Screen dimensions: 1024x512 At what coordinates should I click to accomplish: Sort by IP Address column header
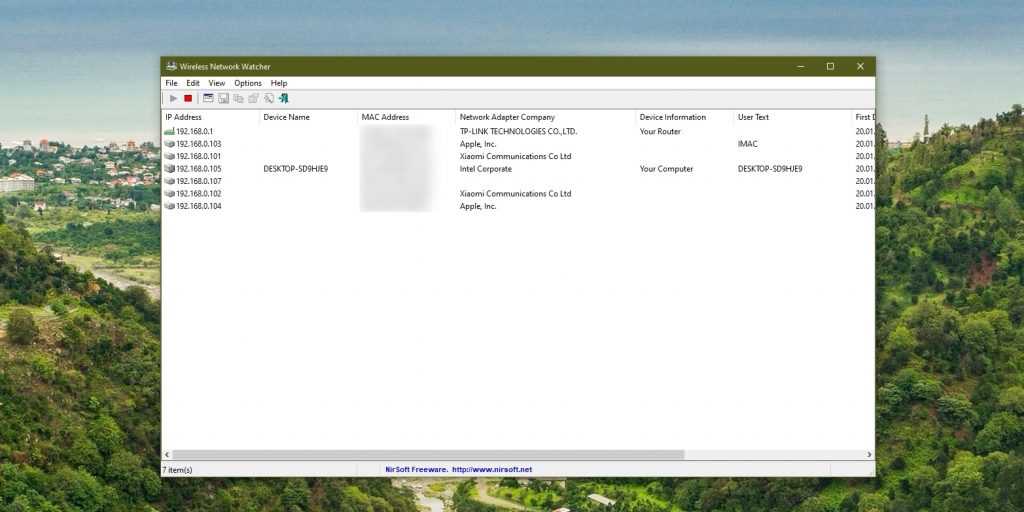coord(184,117)
